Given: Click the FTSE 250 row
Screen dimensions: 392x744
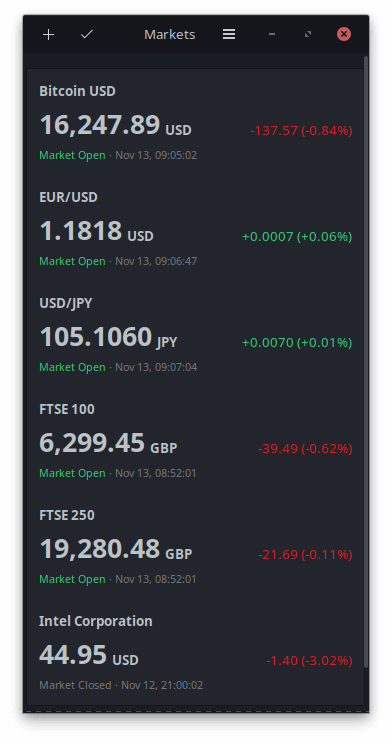Looking at the screenshot, I should (195, 547).
